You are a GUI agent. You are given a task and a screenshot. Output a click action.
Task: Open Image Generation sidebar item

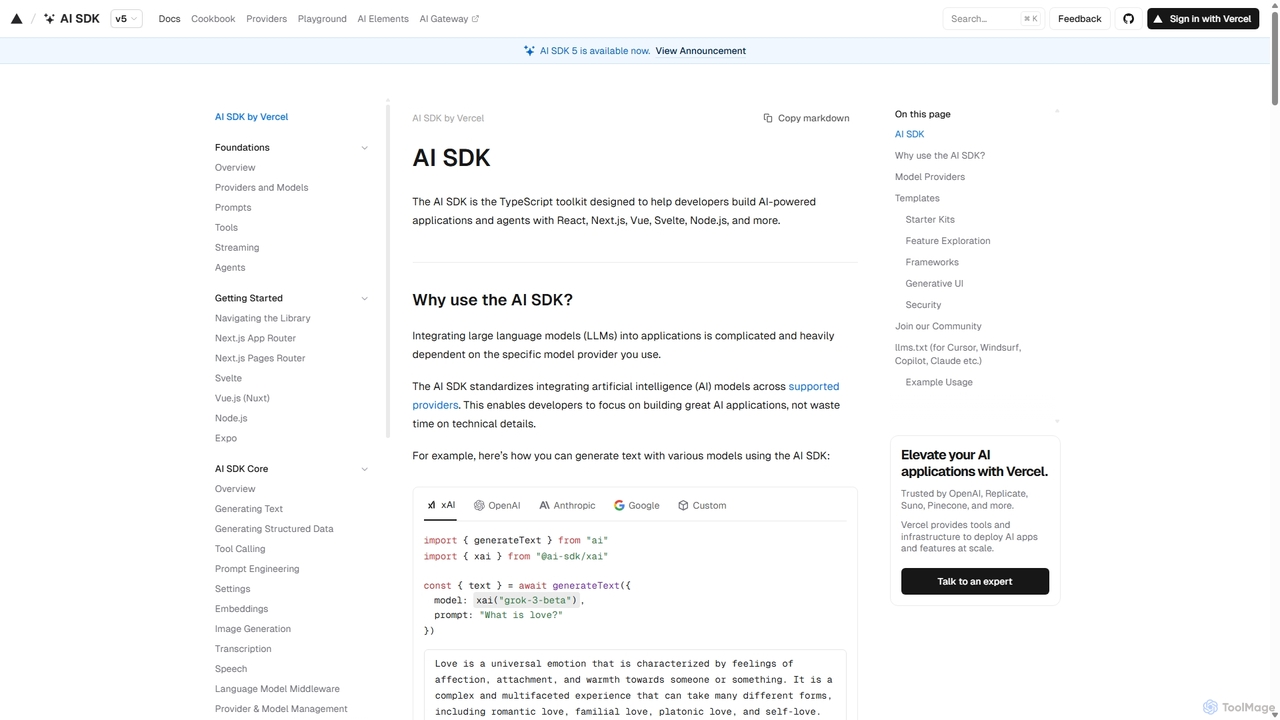pos(253,629)
